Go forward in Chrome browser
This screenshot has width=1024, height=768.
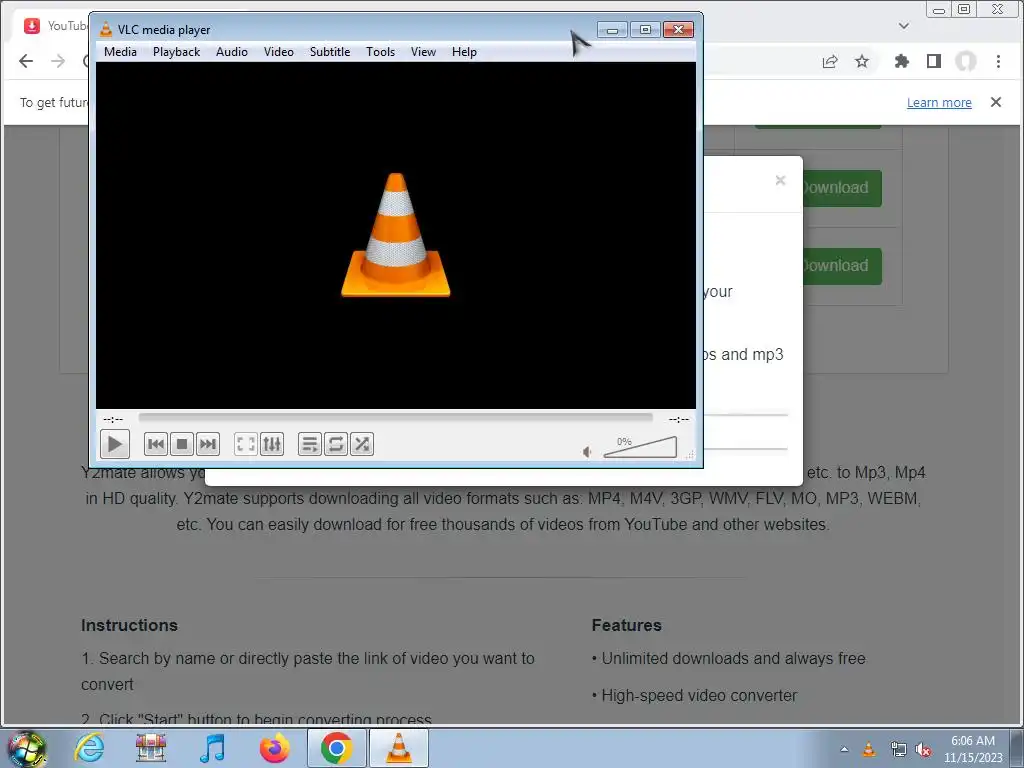coord(58,61)
